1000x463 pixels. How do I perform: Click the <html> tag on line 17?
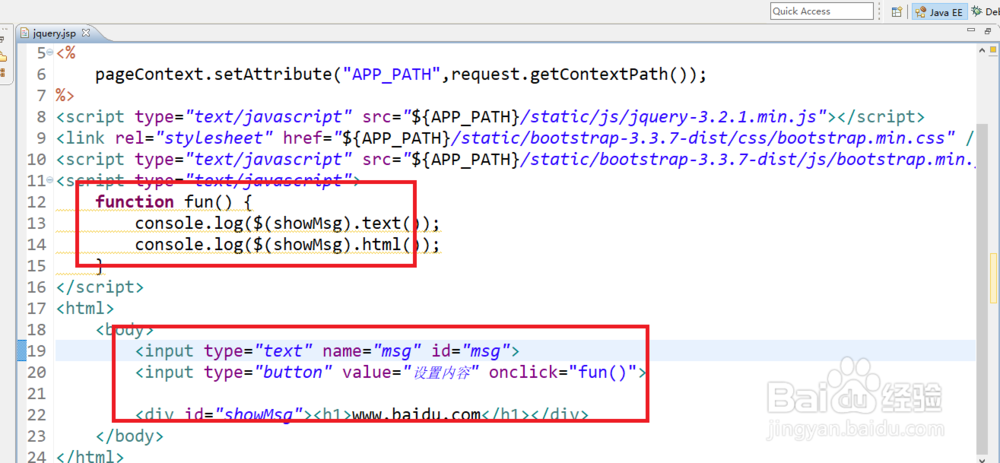(x=85, y=309)
